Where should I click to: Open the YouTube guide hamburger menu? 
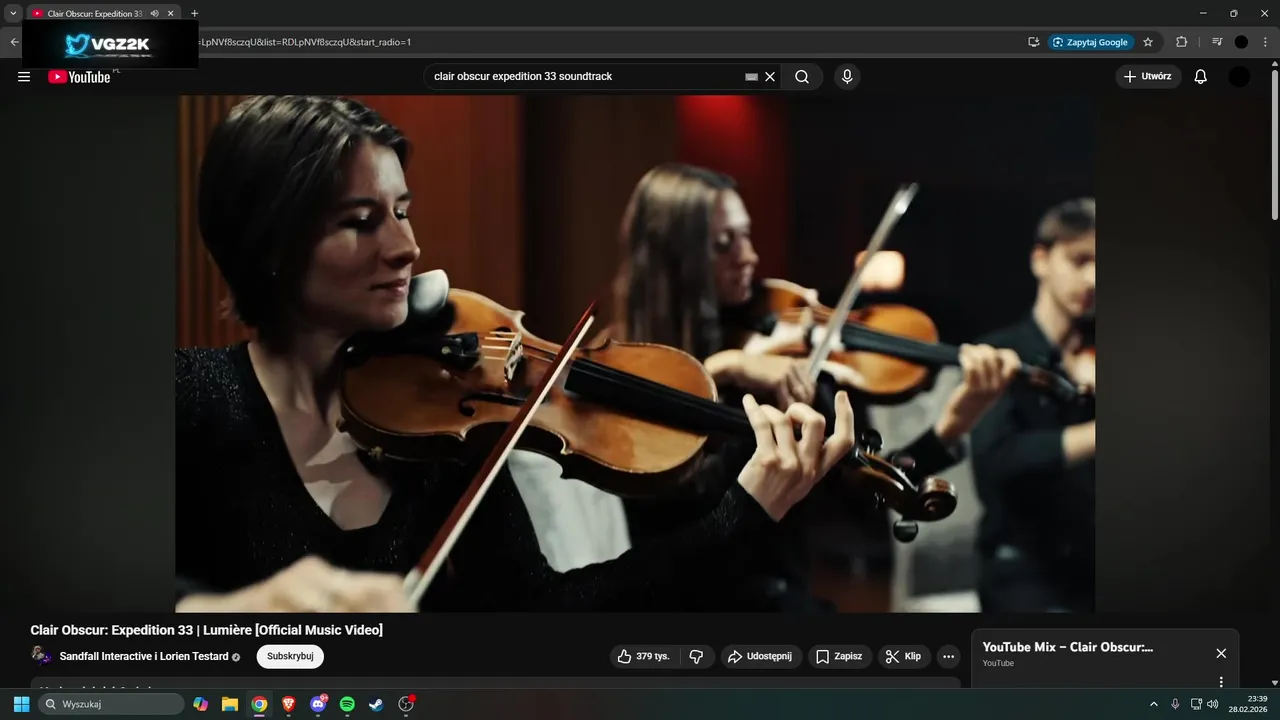coord(24,77)
